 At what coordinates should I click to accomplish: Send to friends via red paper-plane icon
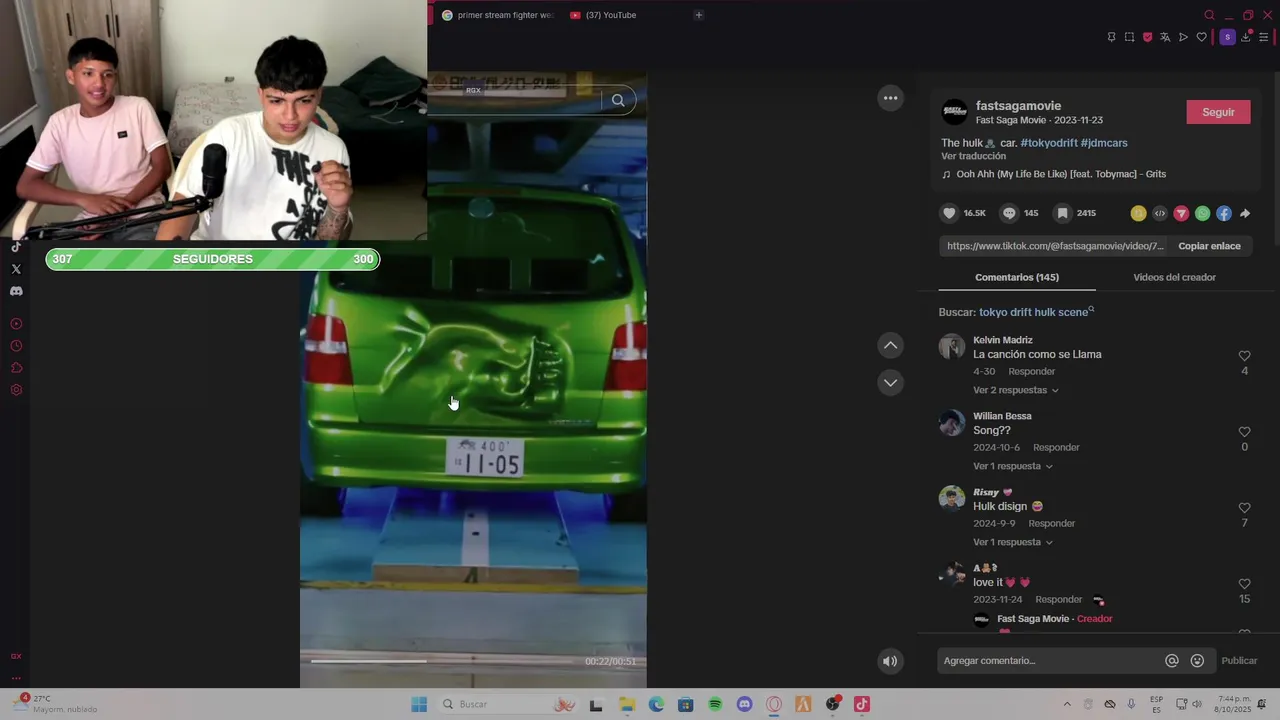[1181, 213]
